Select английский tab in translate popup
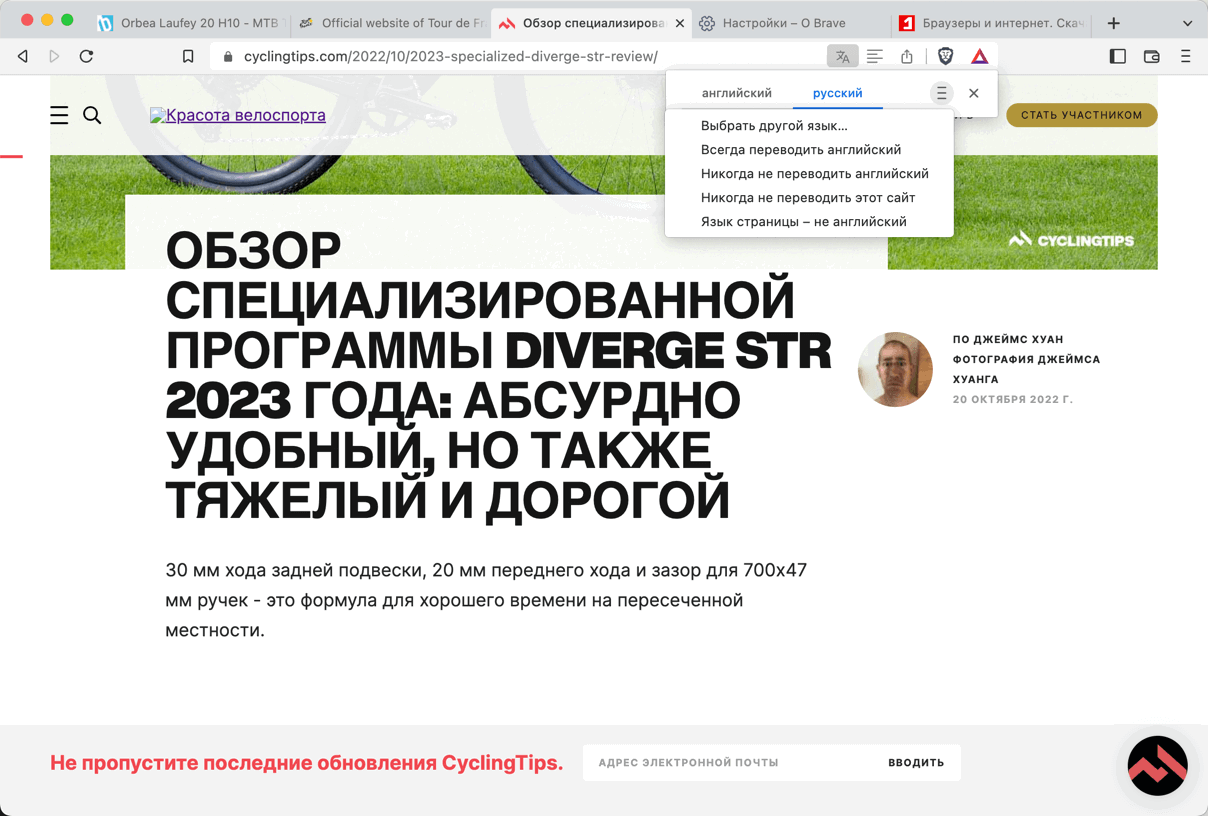Image resolution: width=1208 pixels, height=816 pixels. [x=737, y=93]
